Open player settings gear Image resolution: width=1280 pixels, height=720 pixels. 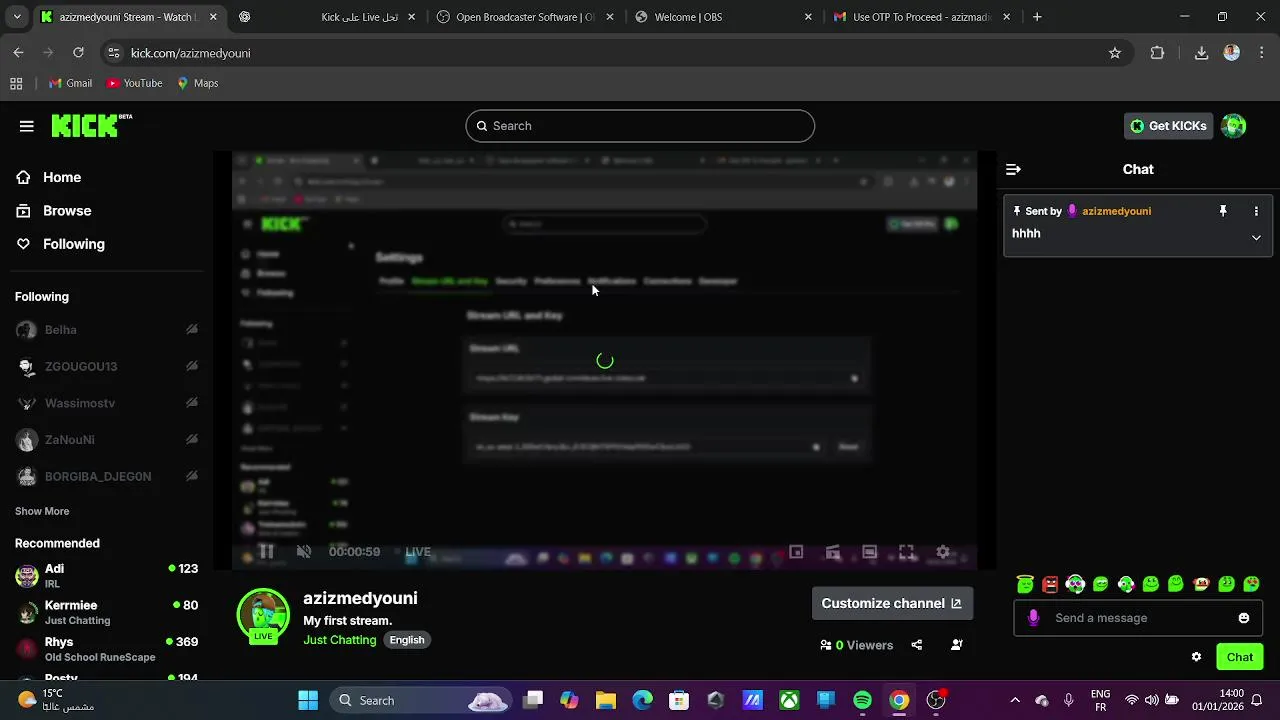[x=943, y=552]
